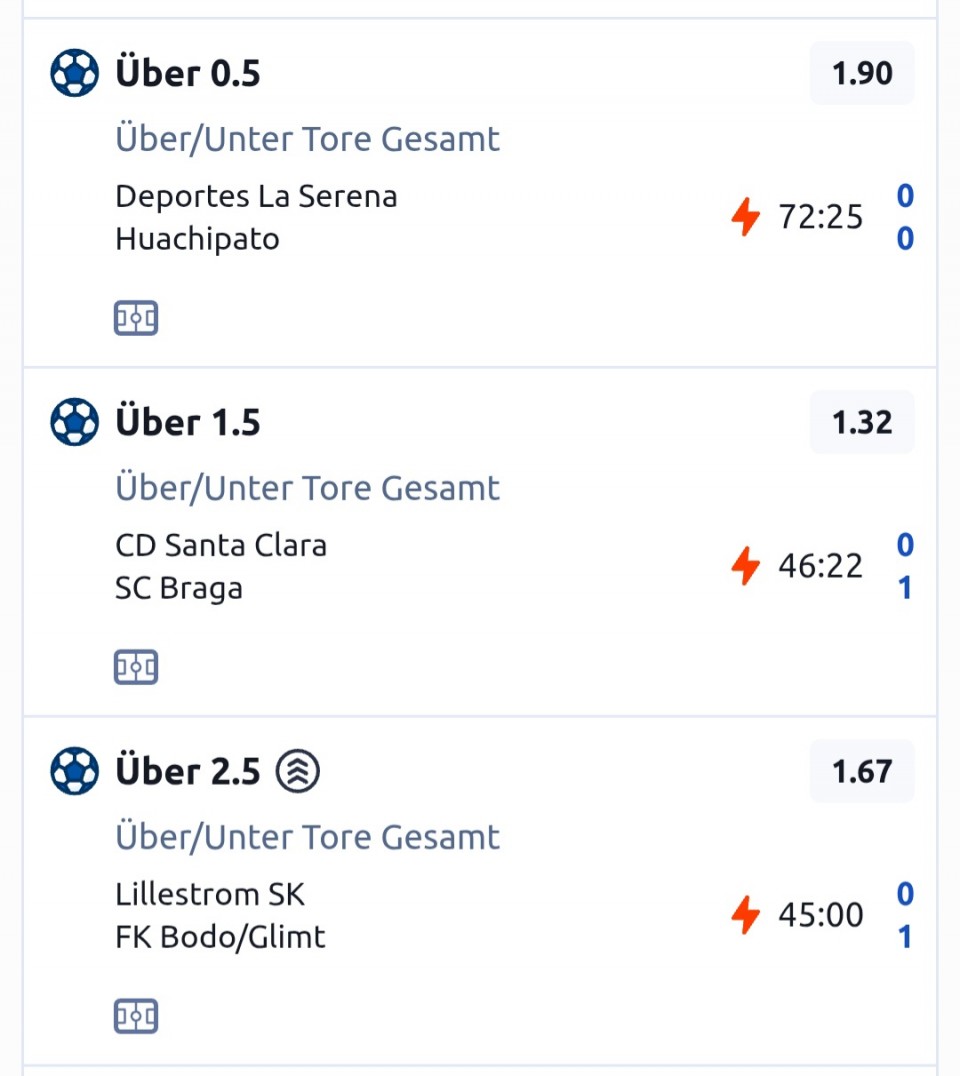Screen dimensions: 960x1076
Task: Open Deportes La Serena match details
Action: pos(256,196)
